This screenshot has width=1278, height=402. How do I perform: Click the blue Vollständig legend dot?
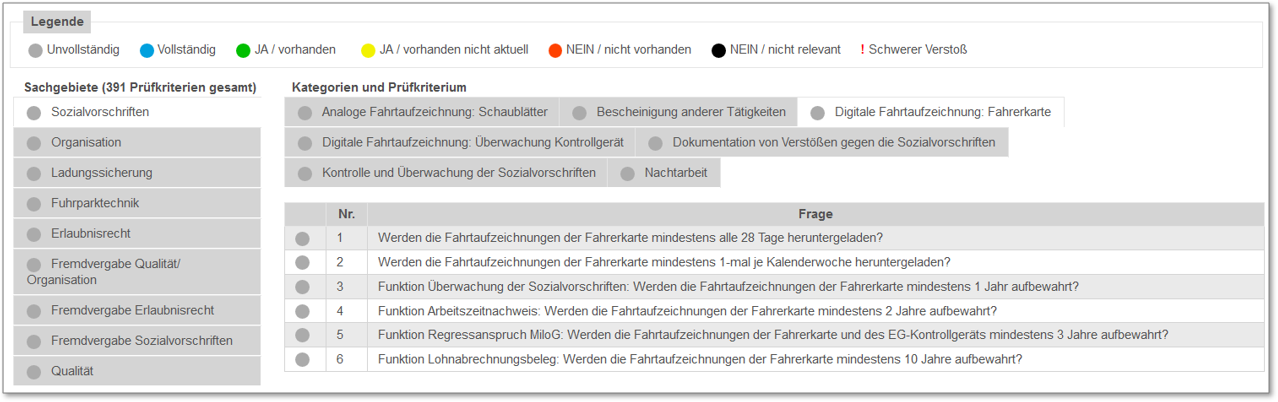(x=147, y=50)
